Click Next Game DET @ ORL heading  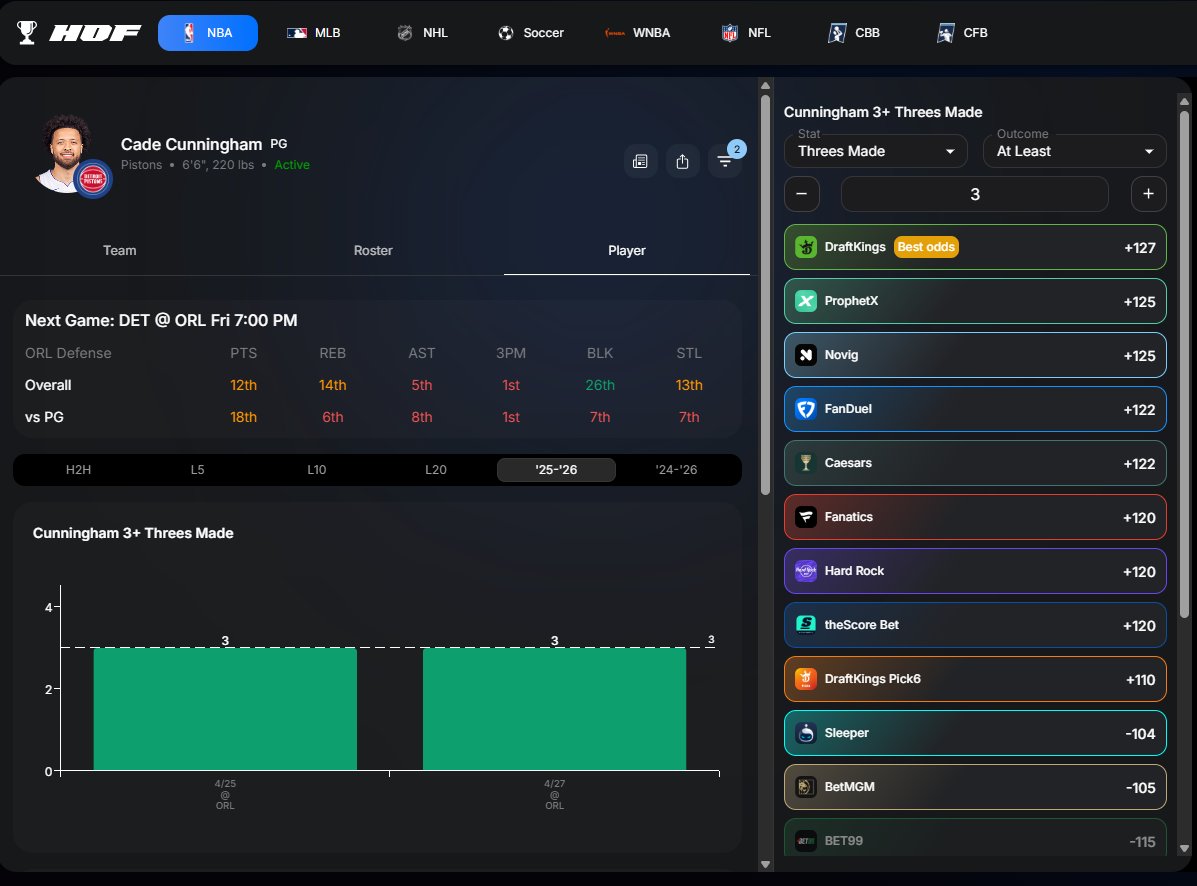coord(161,321)
